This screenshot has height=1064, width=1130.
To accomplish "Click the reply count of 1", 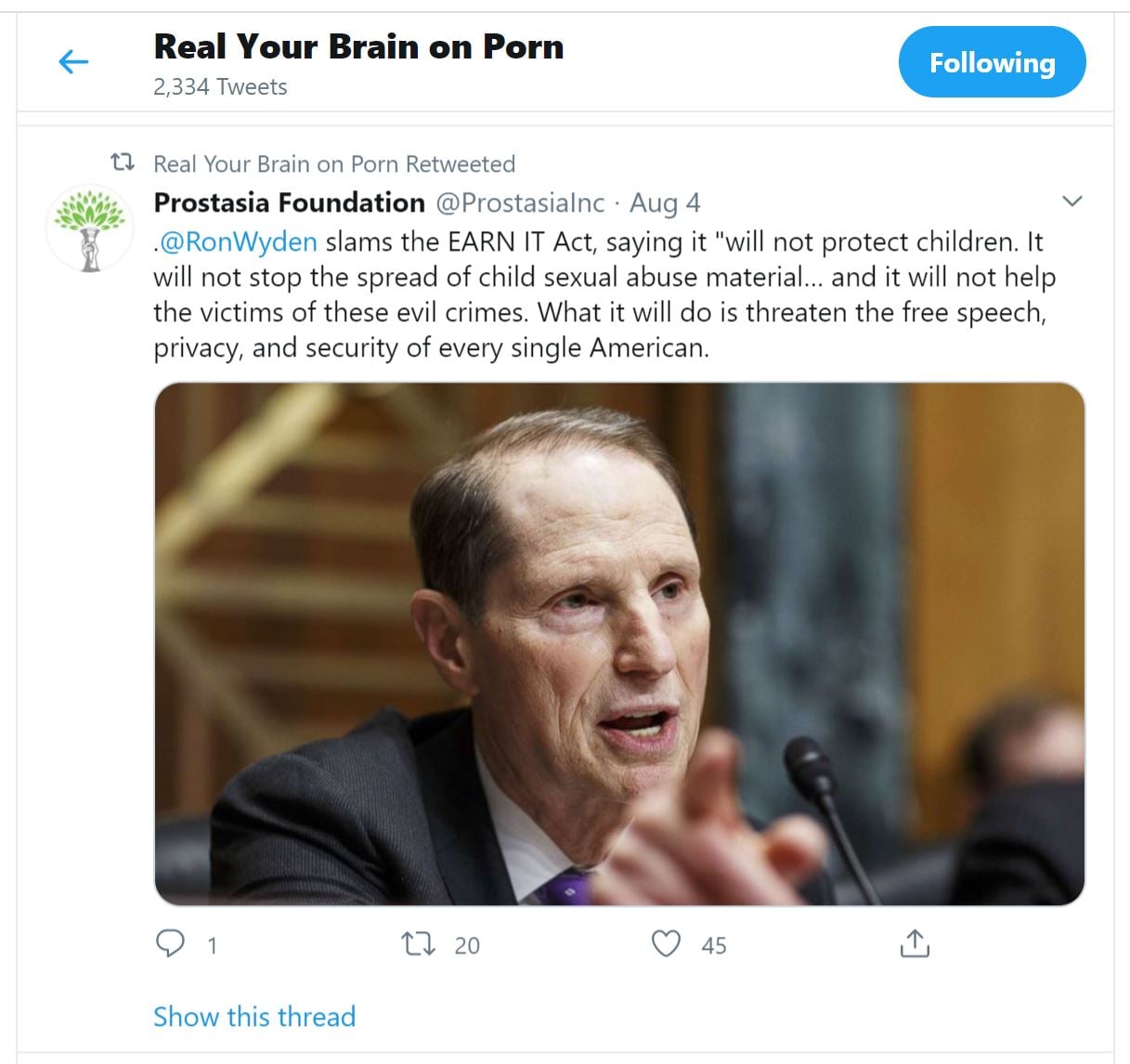I will [x=213, y=945].
